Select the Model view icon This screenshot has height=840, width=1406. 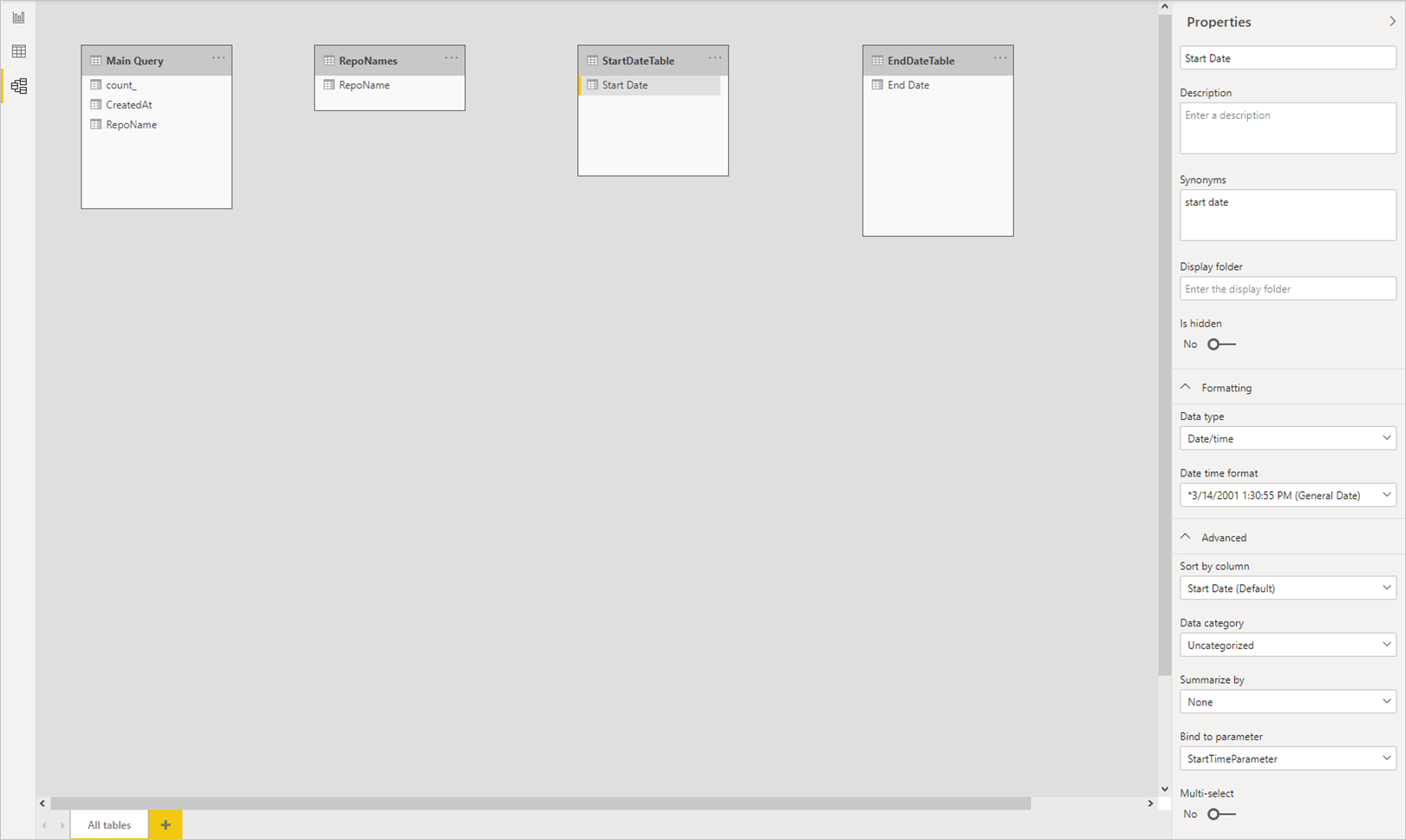click(18, 86)
